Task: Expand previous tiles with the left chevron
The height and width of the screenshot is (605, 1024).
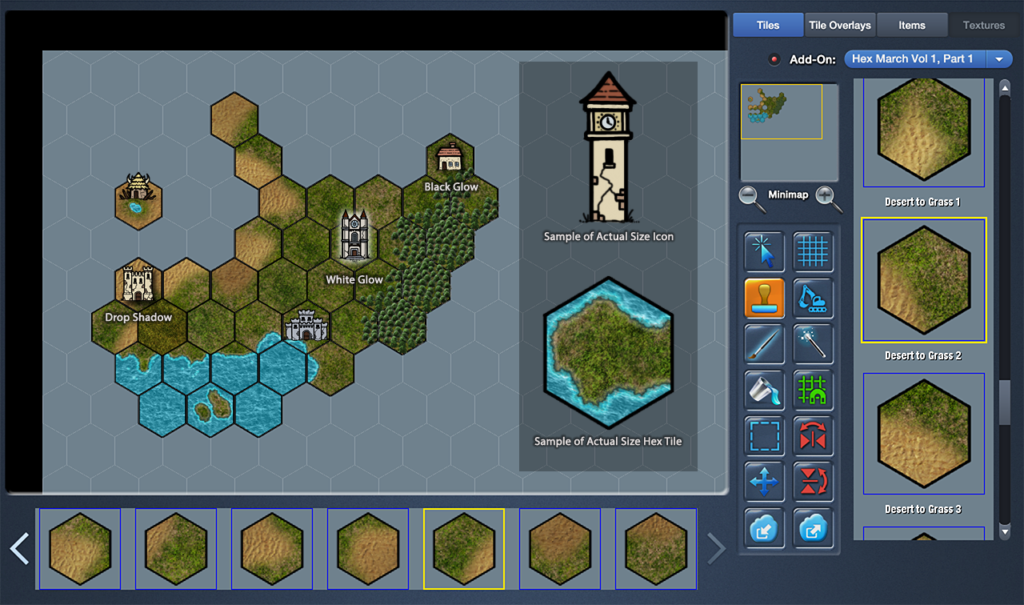Action: pyautogui.click(x=18, y=548)
